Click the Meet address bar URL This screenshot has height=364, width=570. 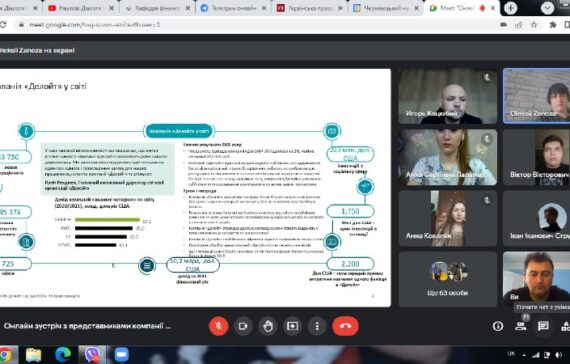(x=95, y=25)
